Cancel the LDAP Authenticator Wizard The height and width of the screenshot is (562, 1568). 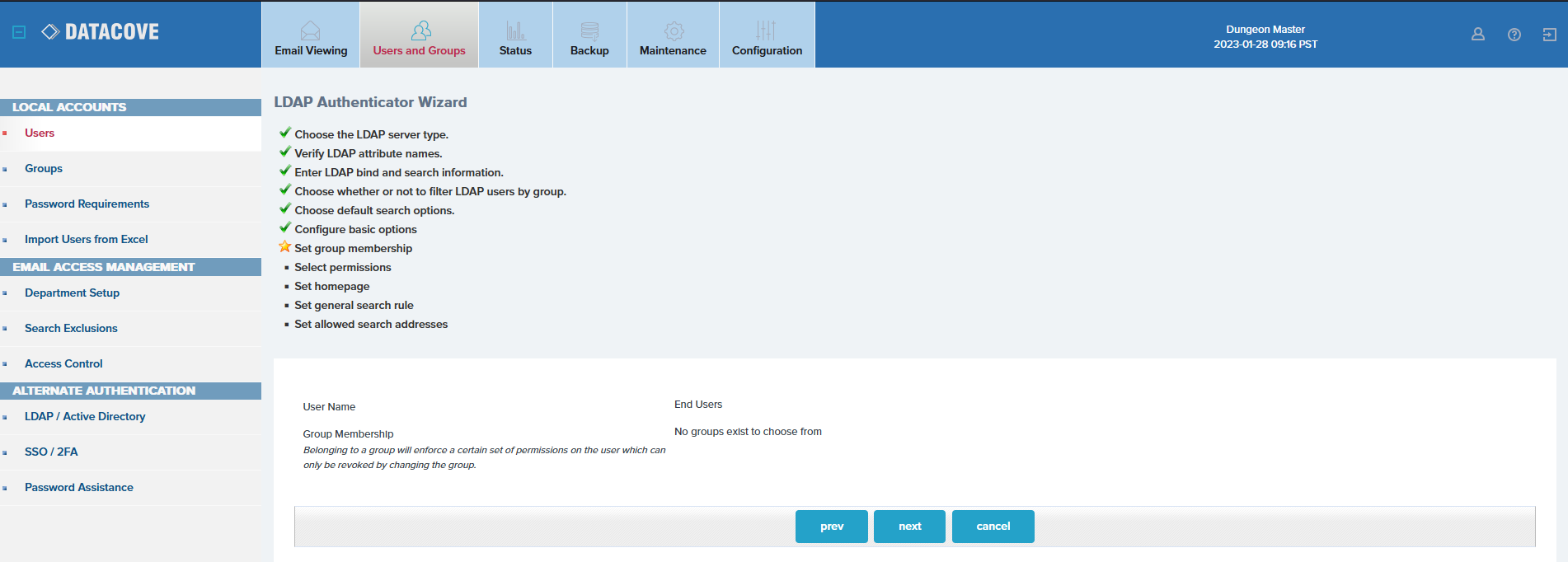point(993,527)
